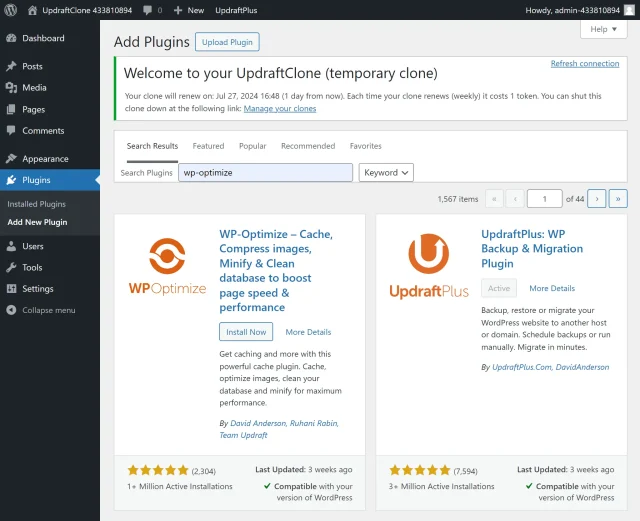Click the Upload Plugin button
This screenshot has width=640, height=521.
[x=227, y=42]
